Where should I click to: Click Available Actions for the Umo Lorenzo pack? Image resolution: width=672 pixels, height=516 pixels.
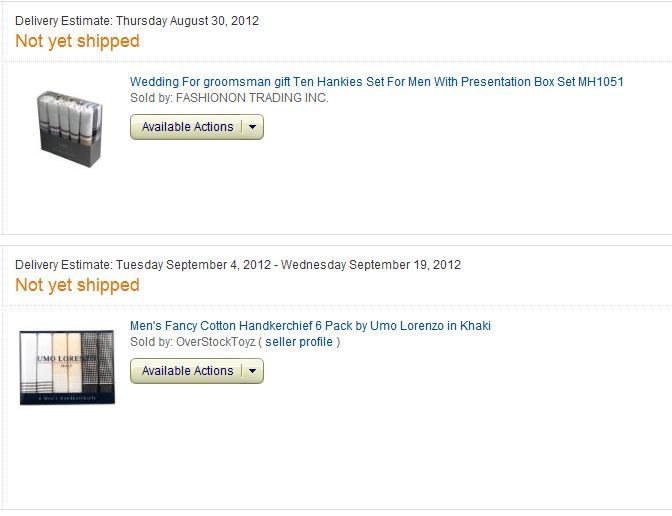point(187,371)
